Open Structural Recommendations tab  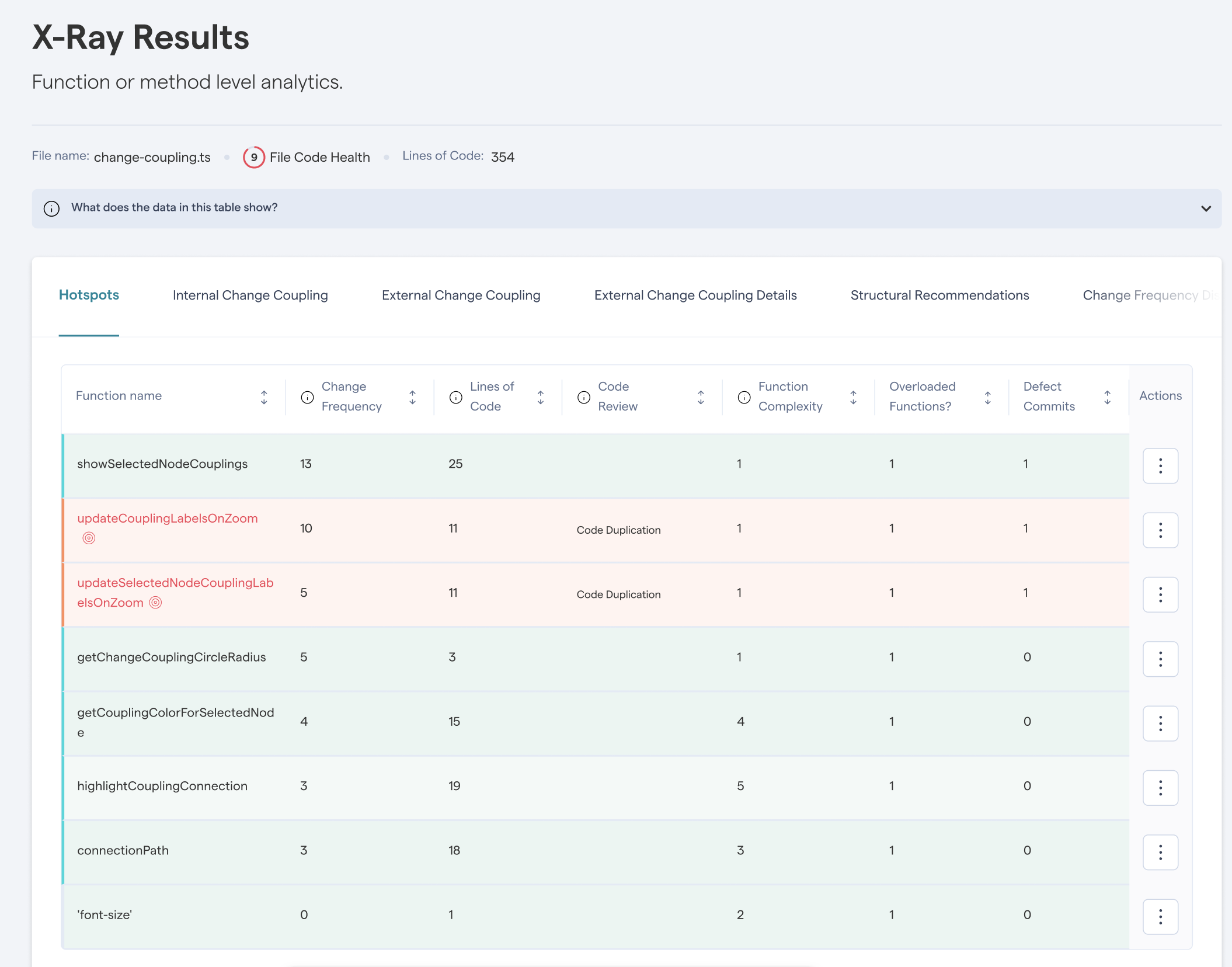[939, 295]
